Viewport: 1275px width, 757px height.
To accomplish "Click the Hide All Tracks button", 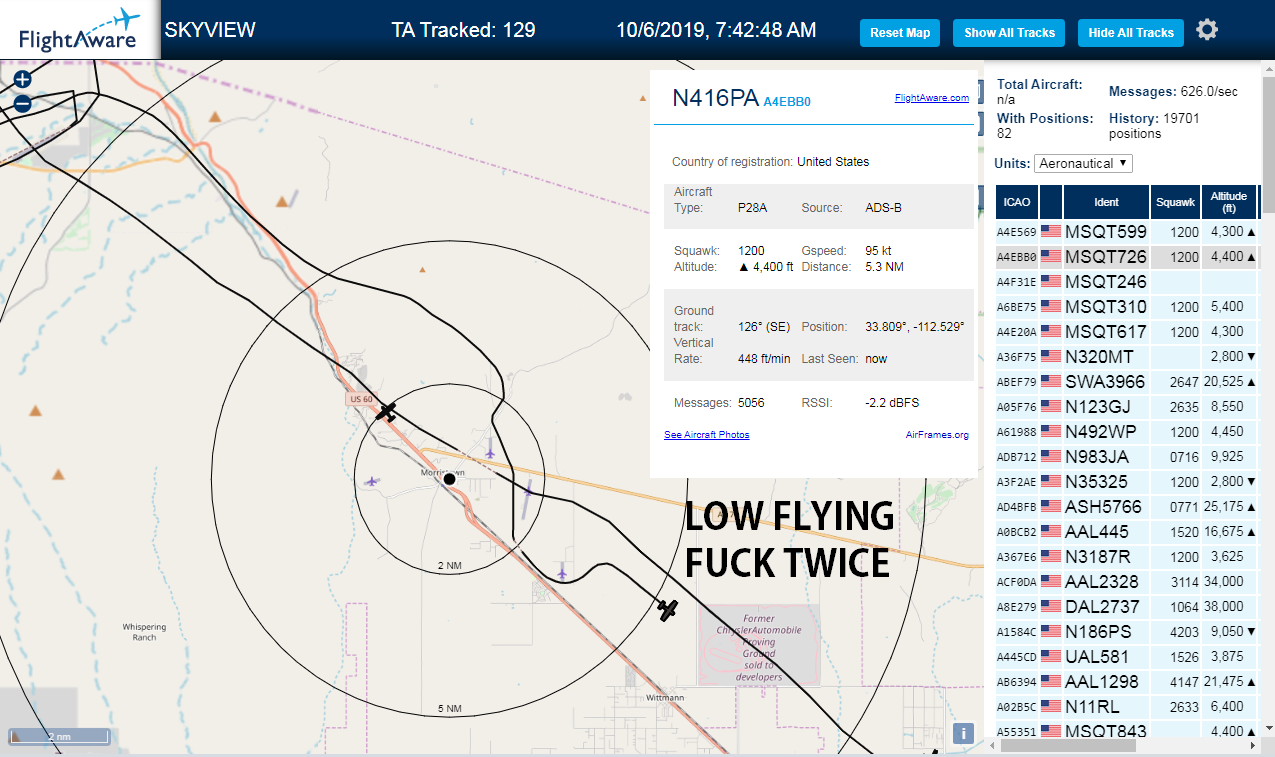I will (x=1131, y=33).
